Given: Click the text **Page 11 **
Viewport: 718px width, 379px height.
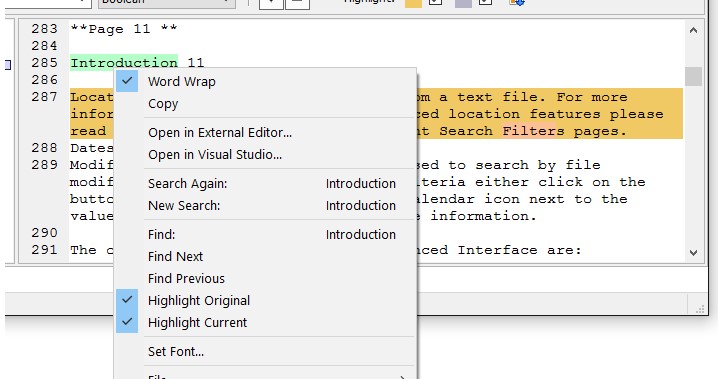Looking at the screenshot, I should click(124, 29).
